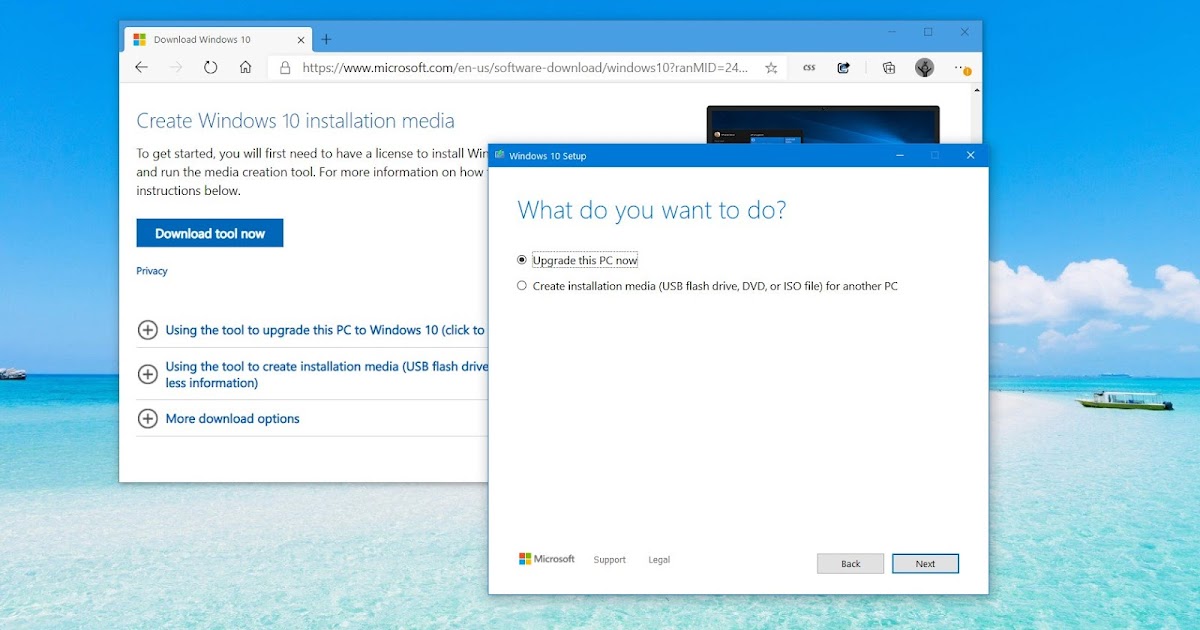The width and height of the screenshot is (1200, 630).
Task: Expand Using the tool to upgrade this PC
Action: coord(311,330)
